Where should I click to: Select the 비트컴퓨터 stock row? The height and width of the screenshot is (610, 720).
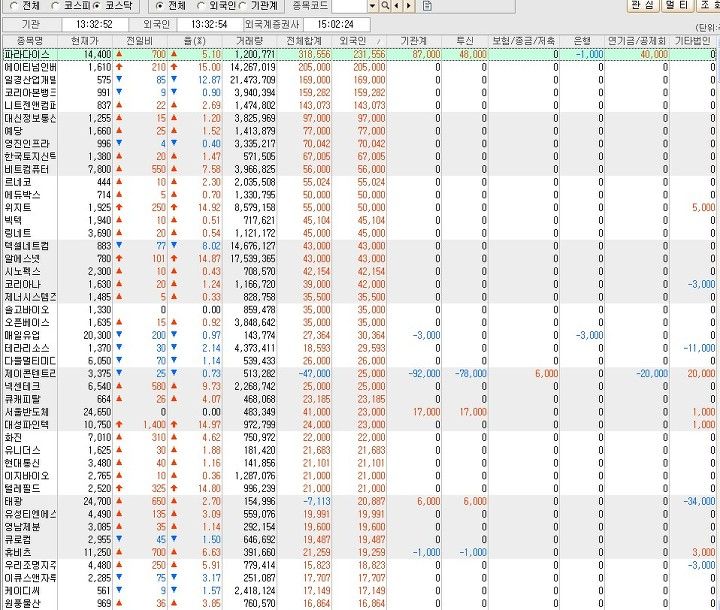click(360, 169)
